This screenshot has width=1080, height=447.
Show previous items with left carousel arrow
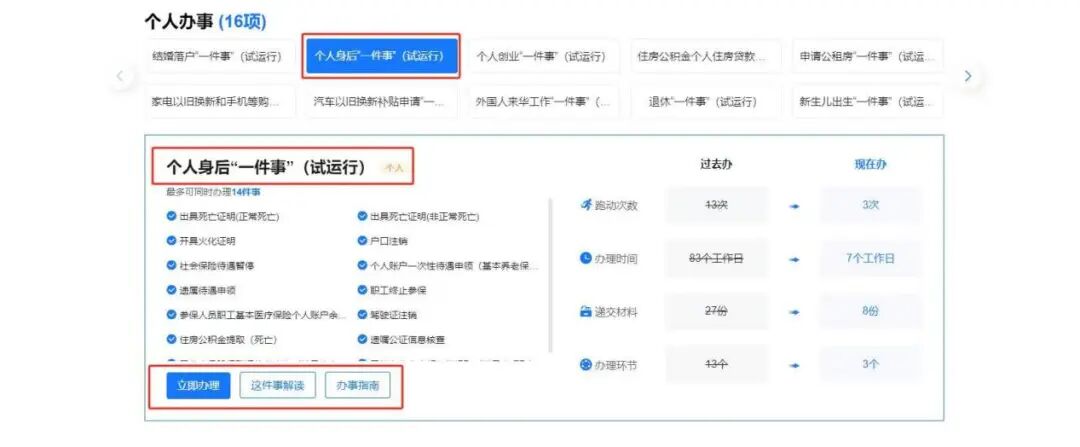coord(121,76)
